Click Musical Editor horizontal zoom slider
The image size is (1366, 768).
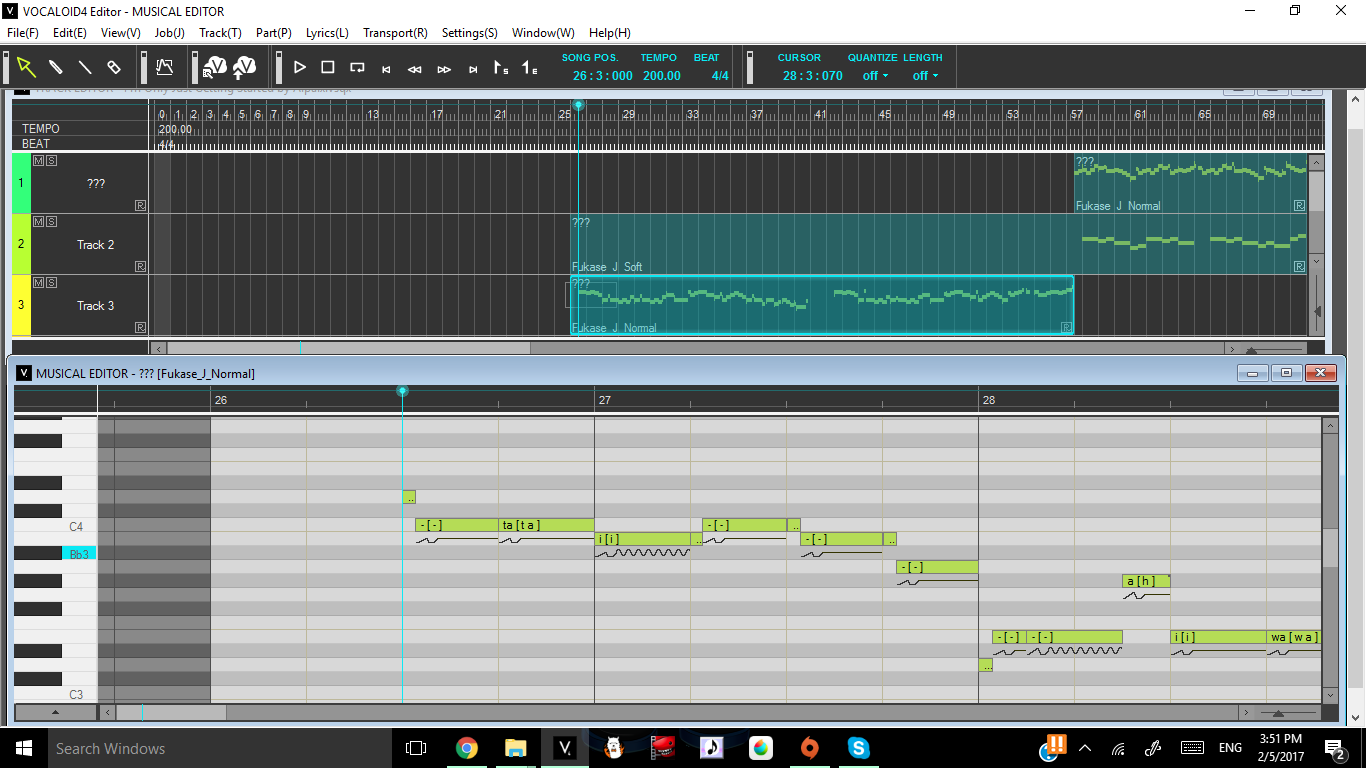pos(1280,713)
